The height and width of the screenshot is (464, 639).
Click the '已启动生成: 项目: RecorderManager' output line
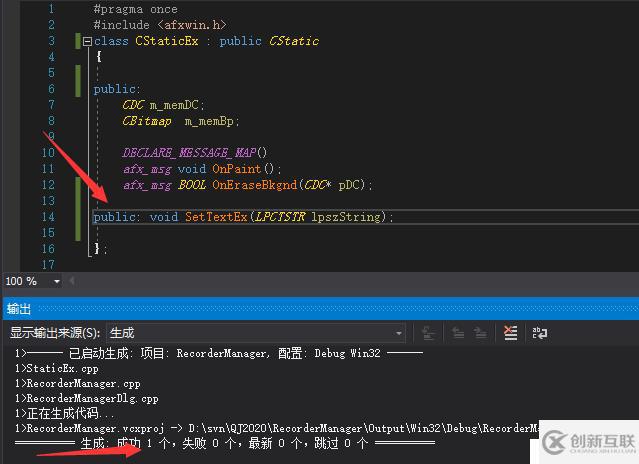point(219,353)
